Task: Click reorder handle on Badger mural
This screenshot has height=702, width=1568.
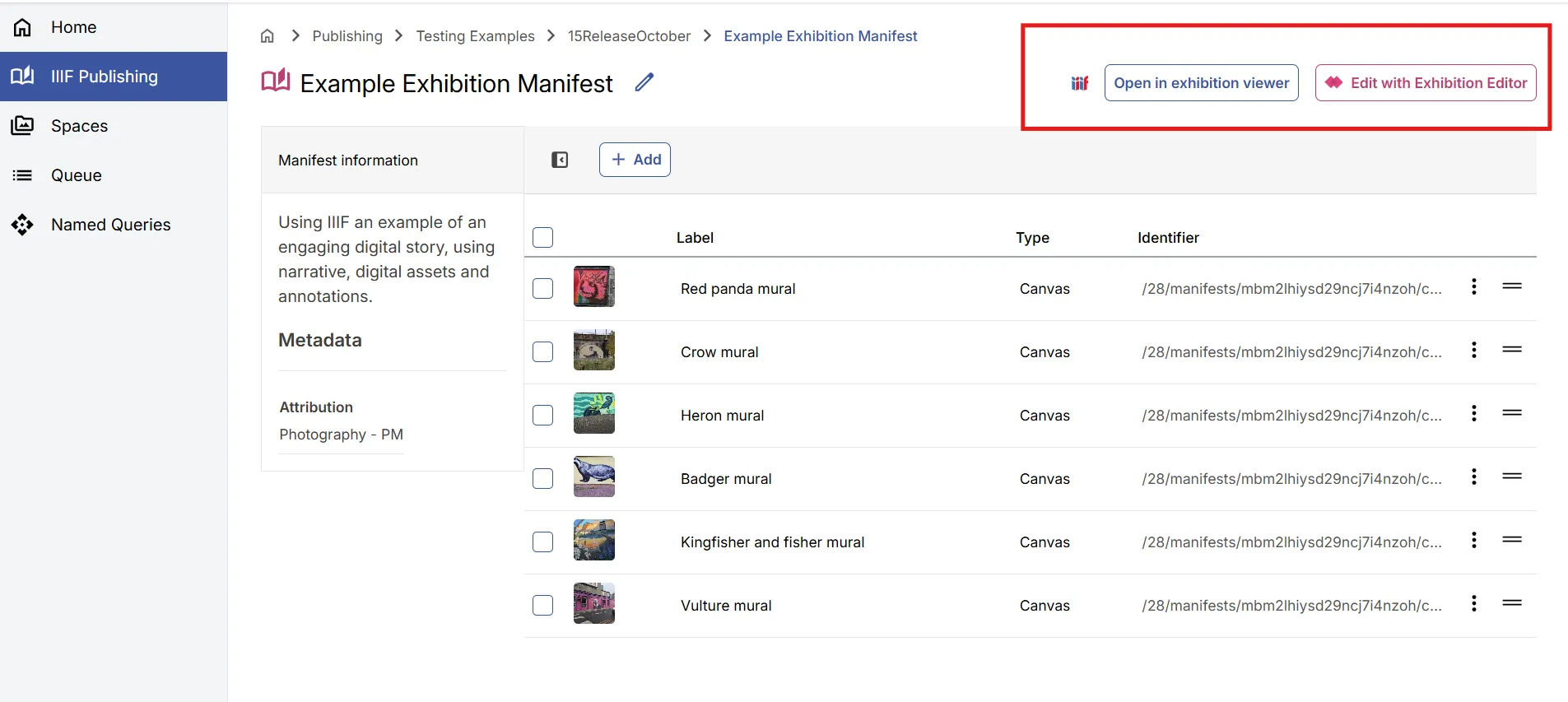Action: pyautogui.click(x=1512, y=477)
